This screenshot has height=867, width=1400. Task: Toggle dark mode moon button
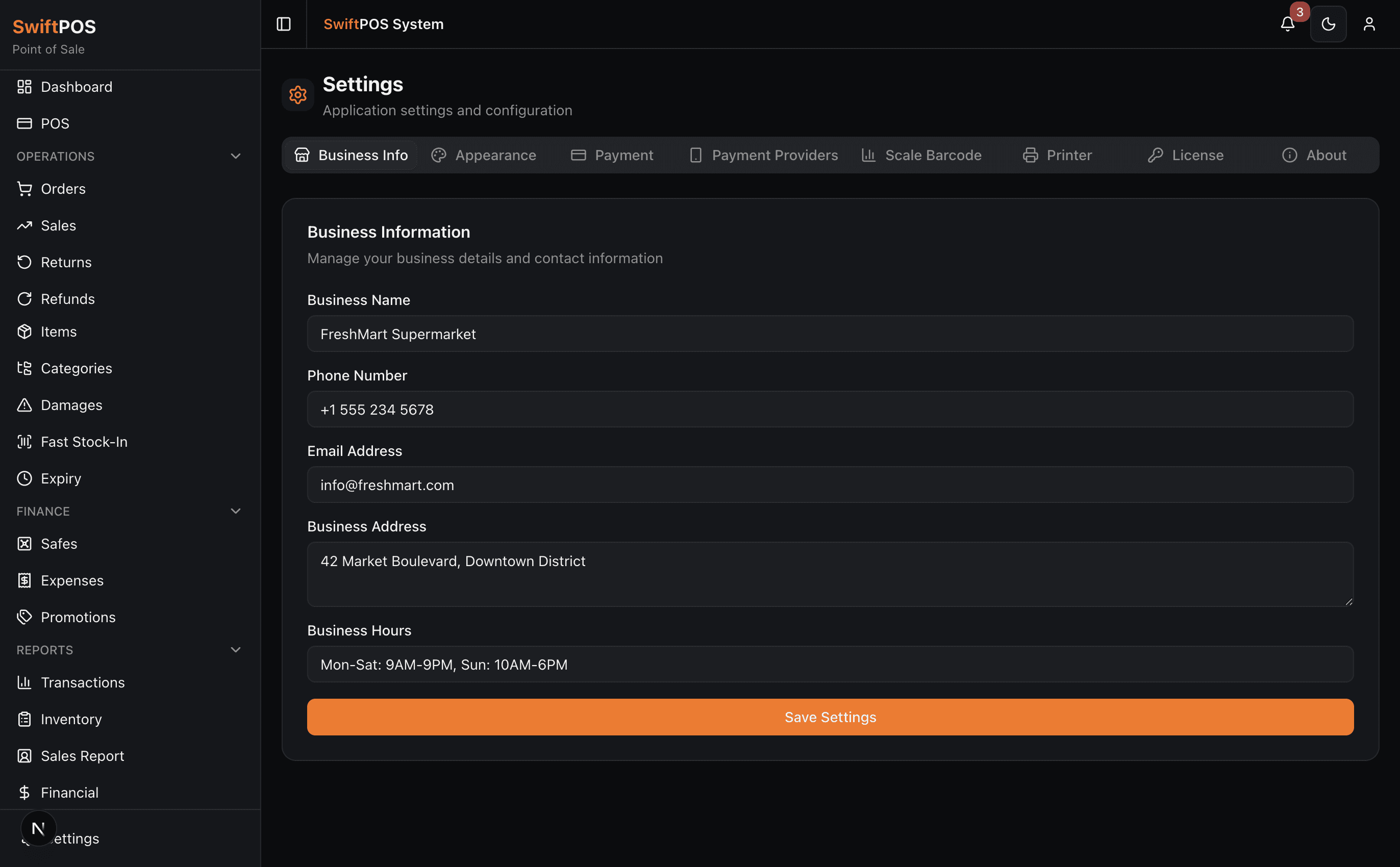[x=1328, y=24]
